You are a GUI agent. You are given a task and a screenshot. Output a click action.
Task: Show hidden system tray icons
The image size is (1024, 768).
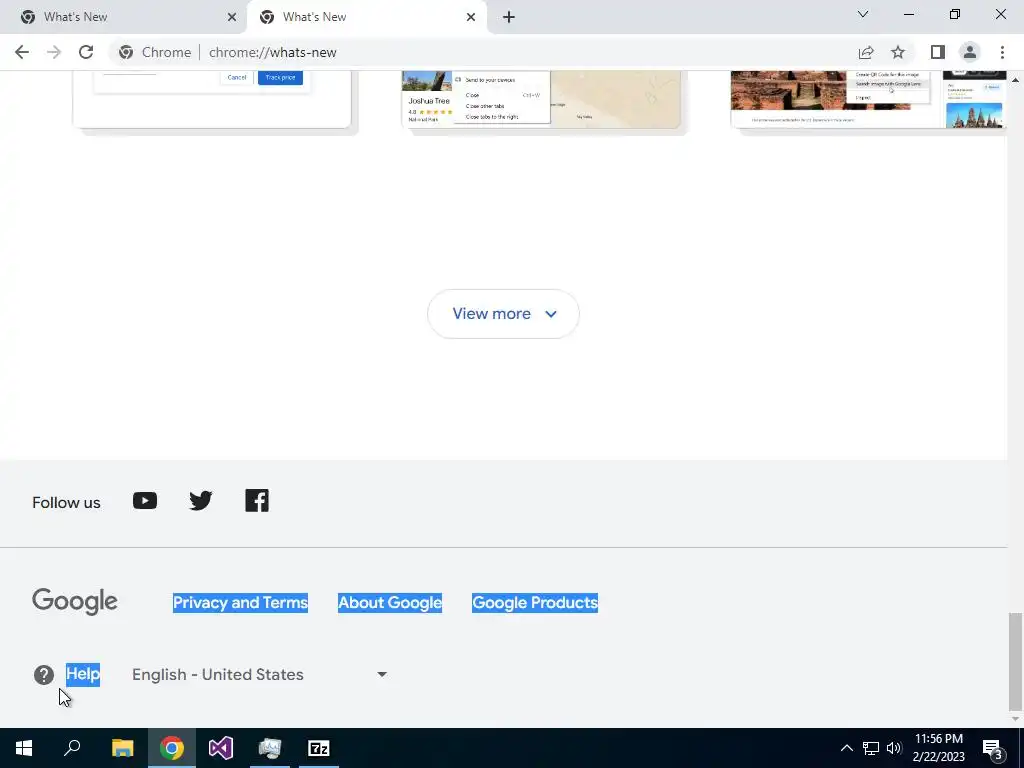[846, 748]
